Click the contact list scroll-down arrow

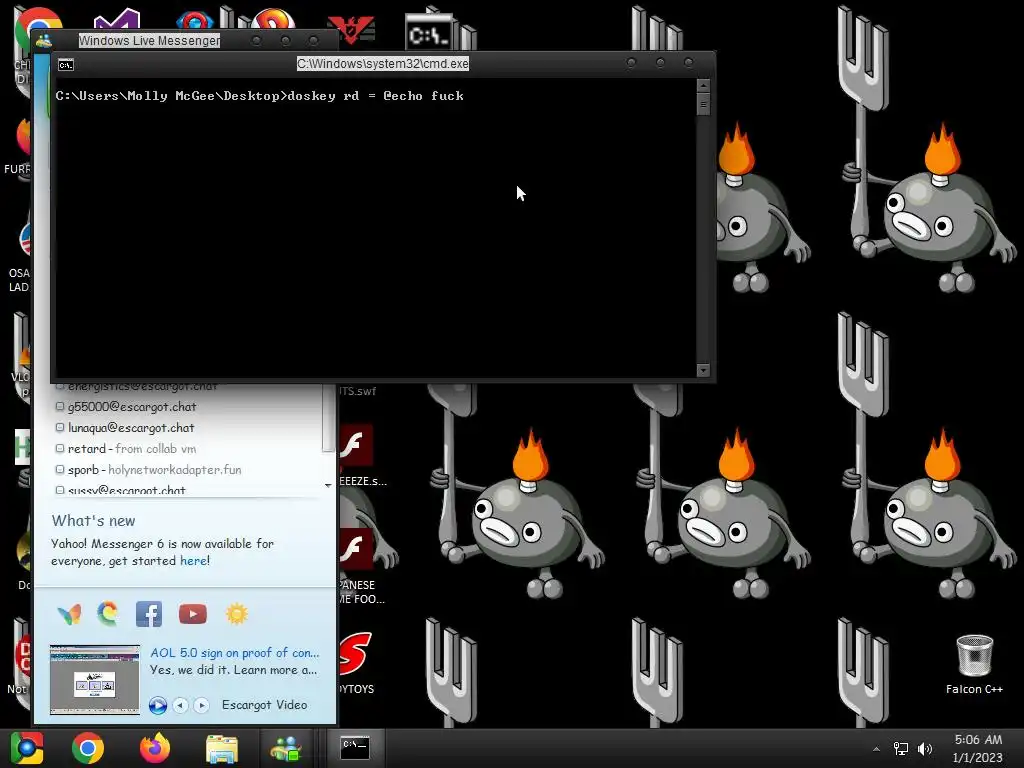click(x=328, y=485)
